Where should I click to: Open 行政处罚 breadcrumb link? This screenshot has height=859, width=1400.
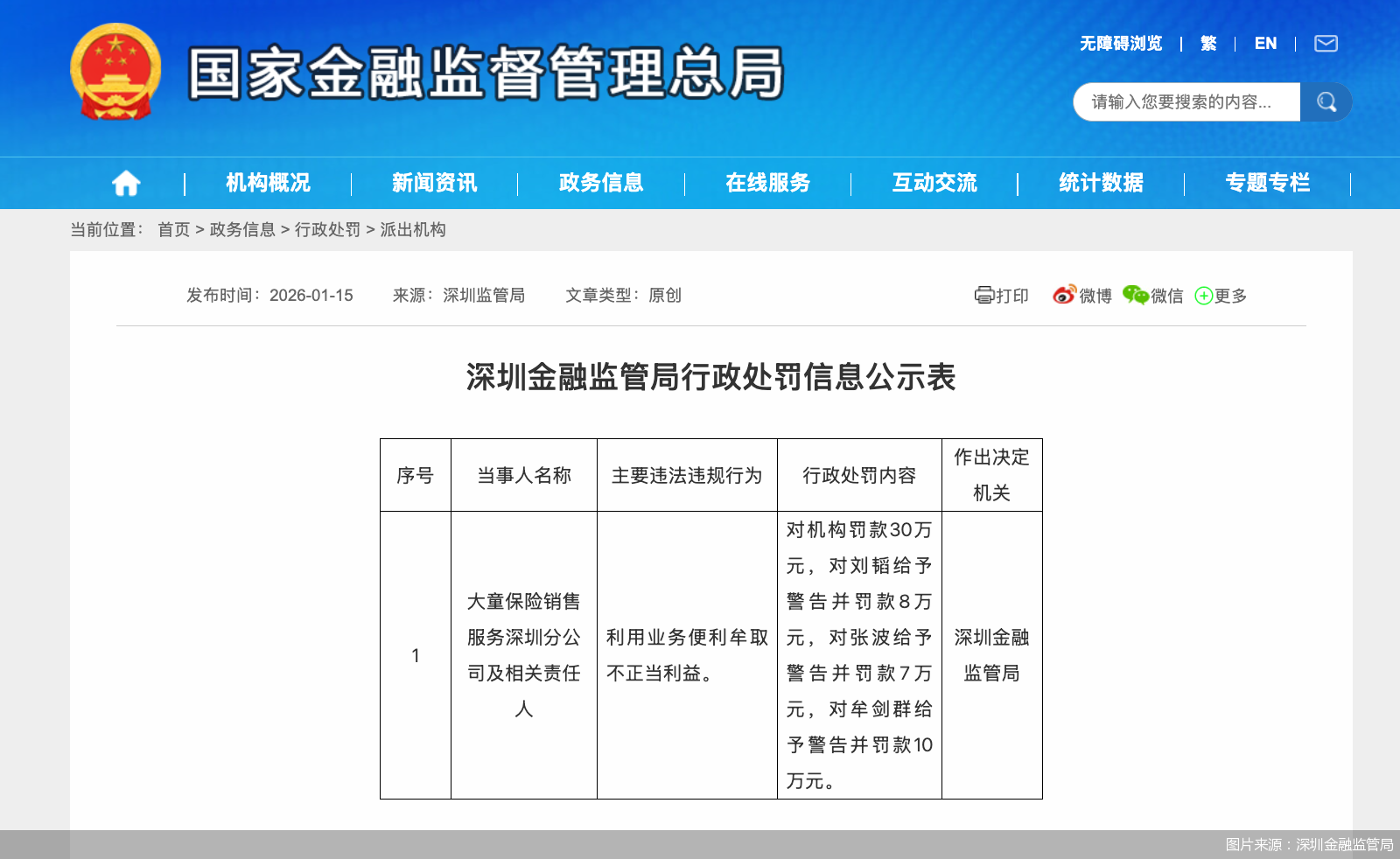coord(329,230)
